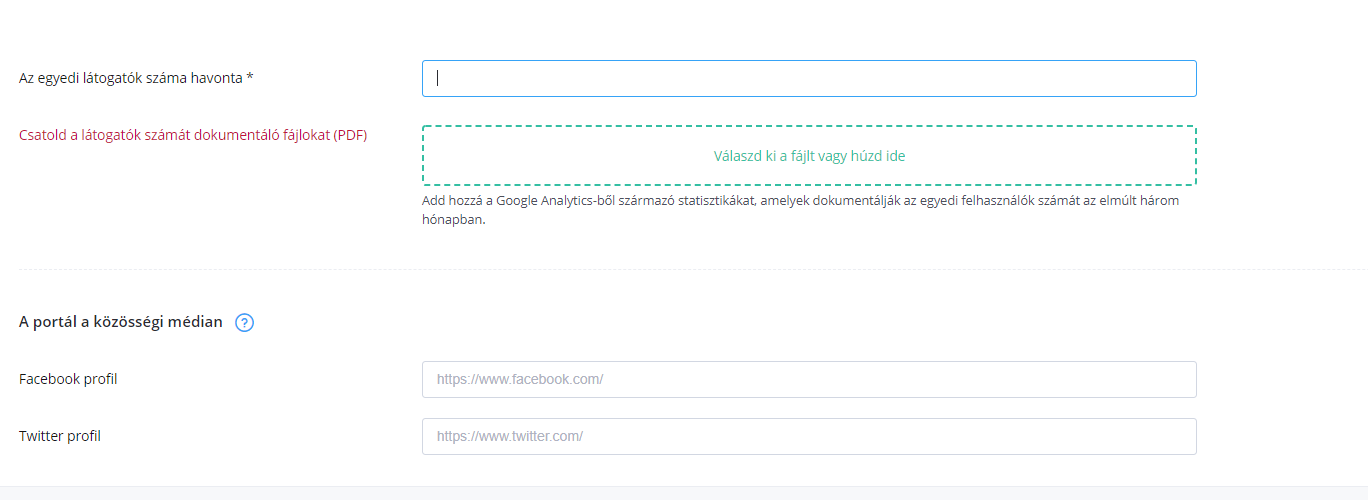
Task: Click the https://www.facebook.com/ placeholder text
Action: point(520,380)
